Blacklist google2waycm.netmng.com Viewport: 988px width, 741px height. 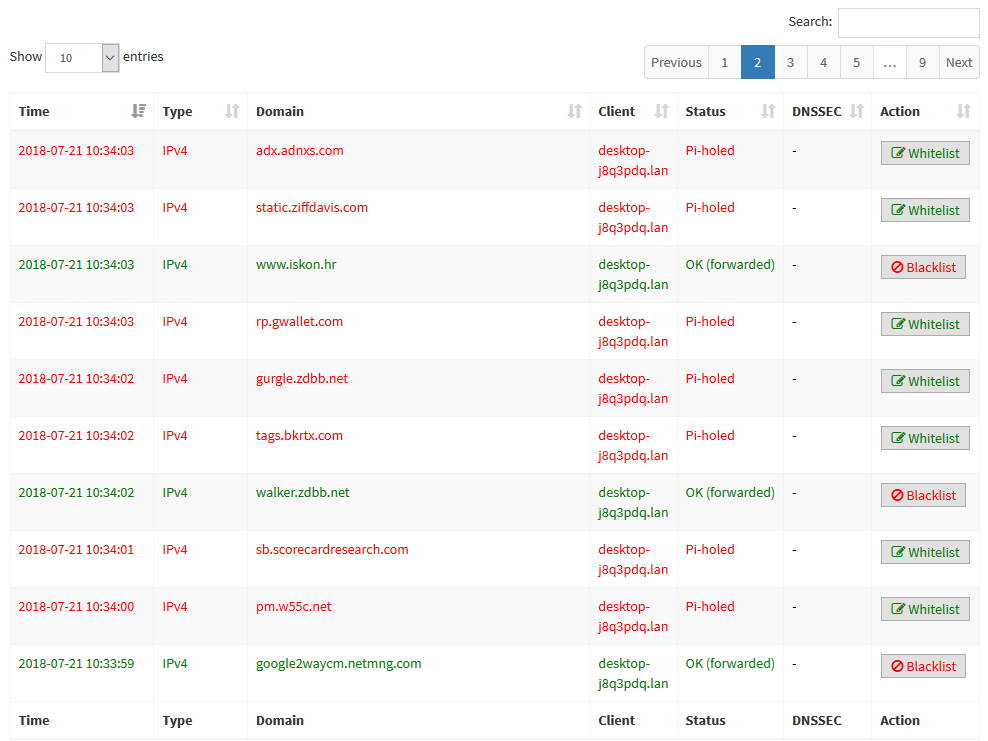pyautogui.click(x=923, y=666)
